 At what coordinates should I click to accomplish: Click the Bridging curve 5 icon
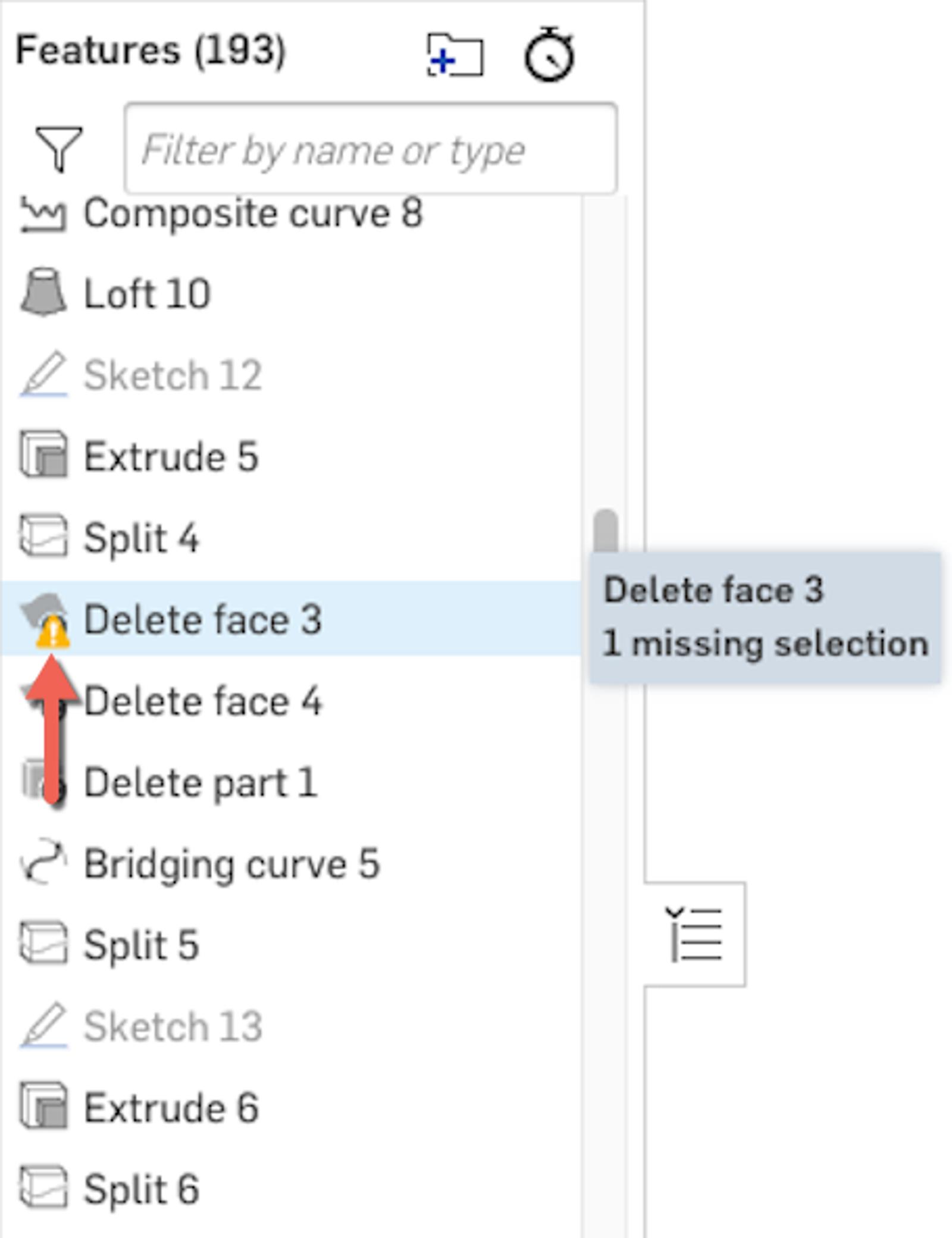(x=43, y=863)
